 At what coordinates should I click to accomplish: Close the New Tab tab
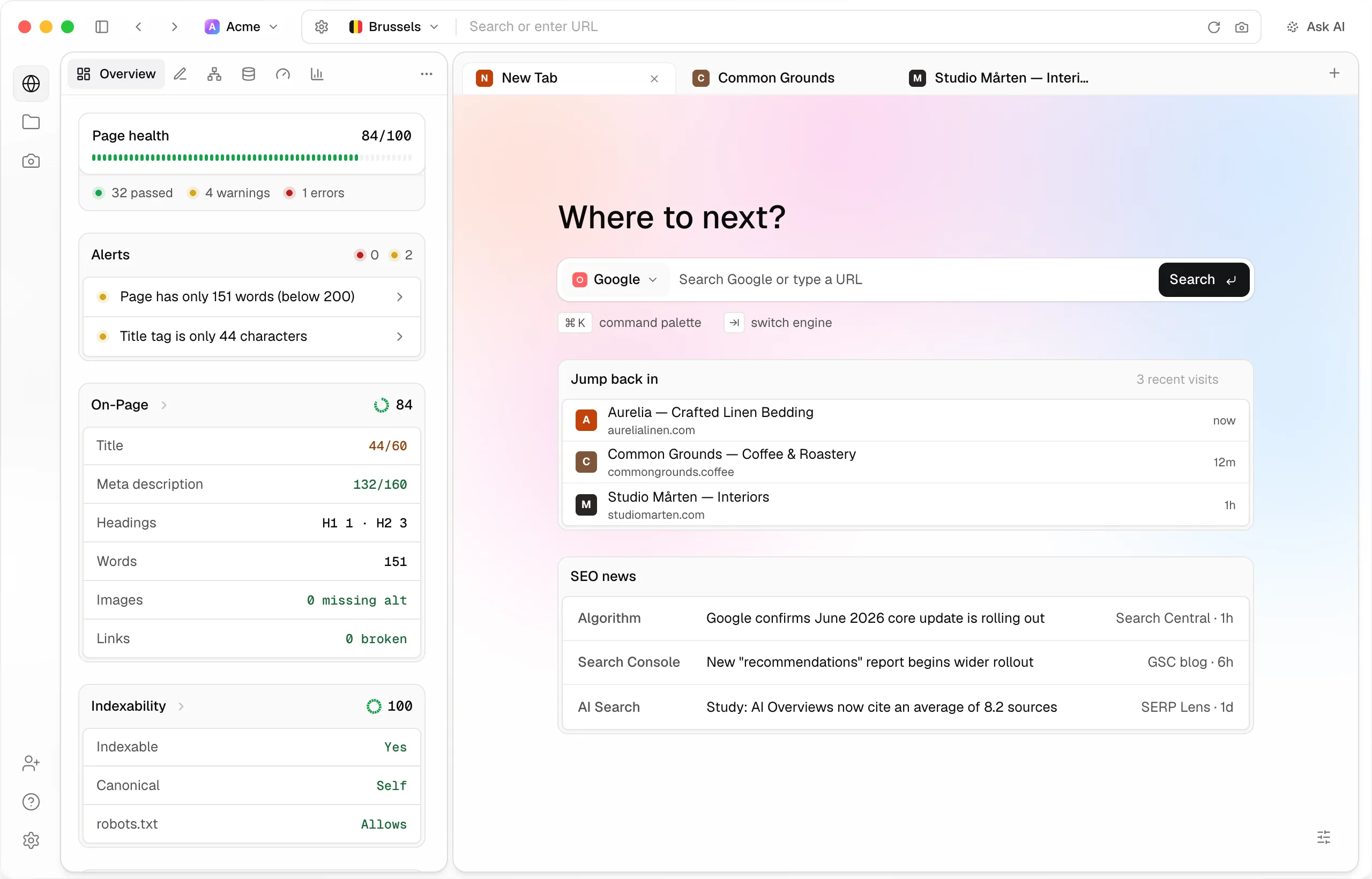click(654, 79)
